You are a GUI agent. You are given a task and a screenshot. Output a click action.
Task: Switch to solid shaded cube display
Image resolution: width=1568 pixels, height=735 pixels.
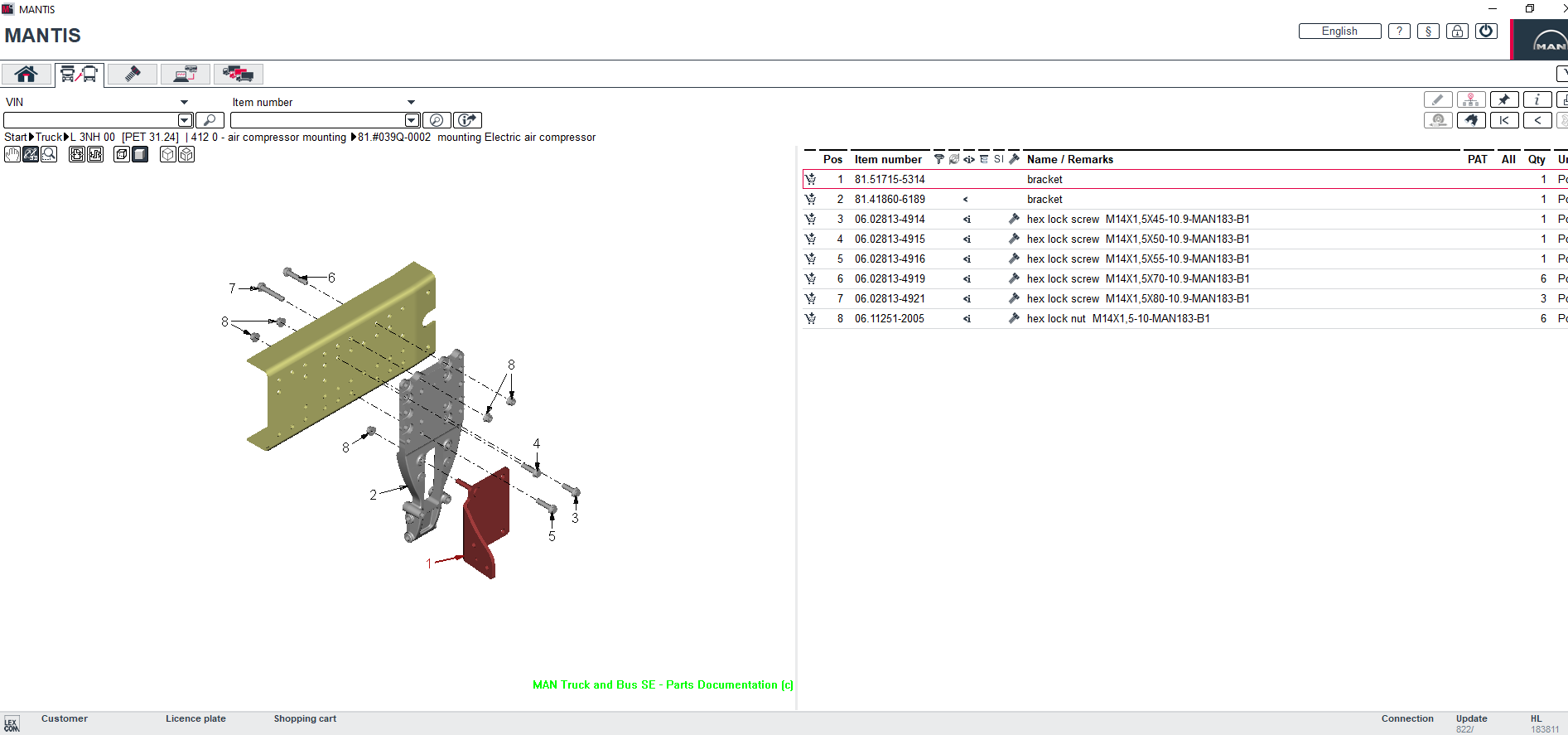point(140,154)
